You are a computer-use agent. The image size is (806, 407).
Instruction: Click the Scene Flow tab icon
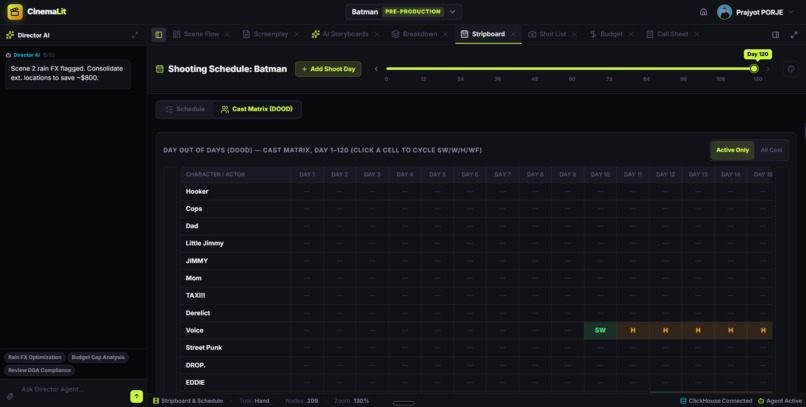[176, 34]
